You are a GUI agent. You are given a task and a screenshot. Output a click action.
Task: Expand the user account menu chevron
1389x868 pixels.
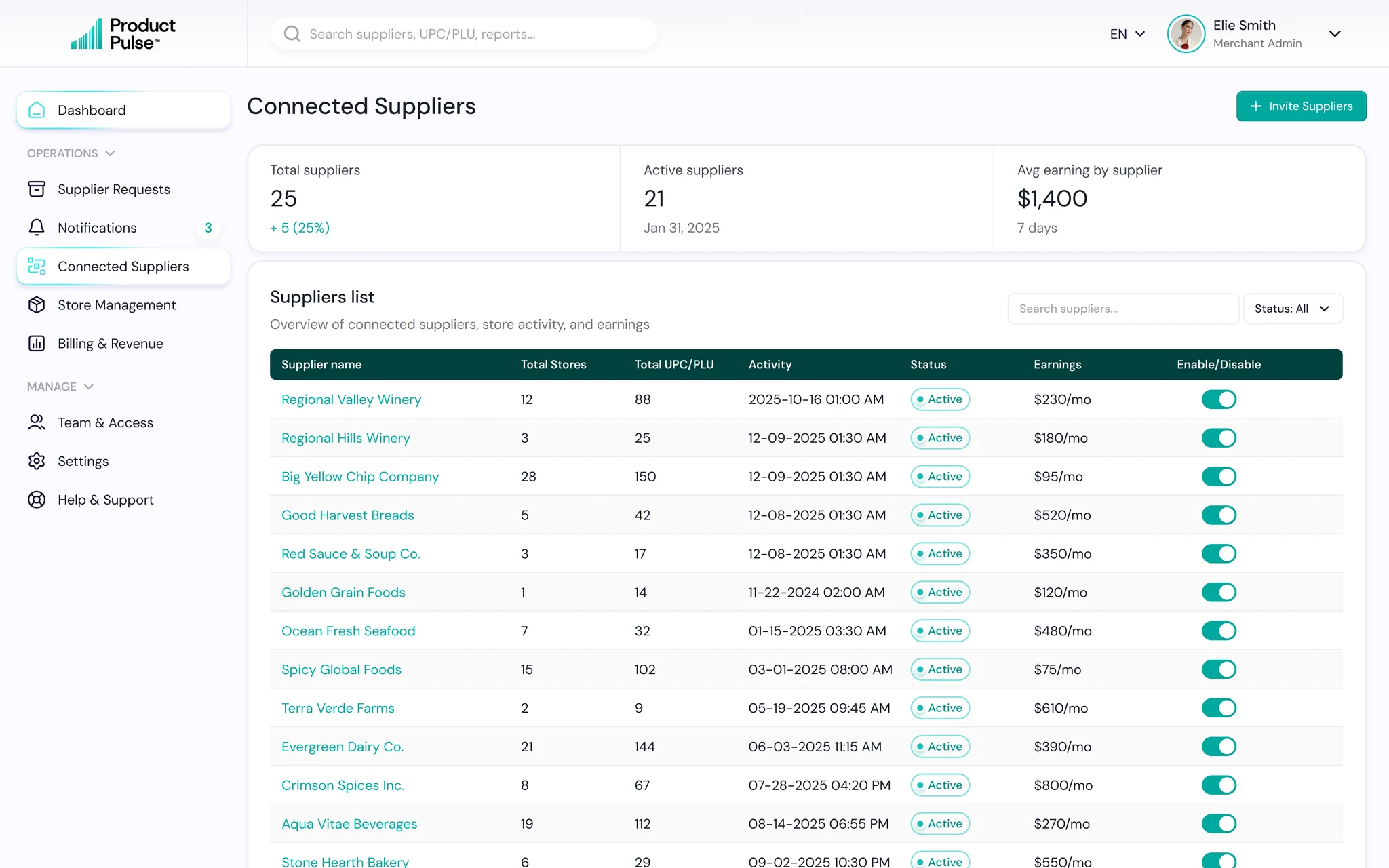tap(1335, 34)
